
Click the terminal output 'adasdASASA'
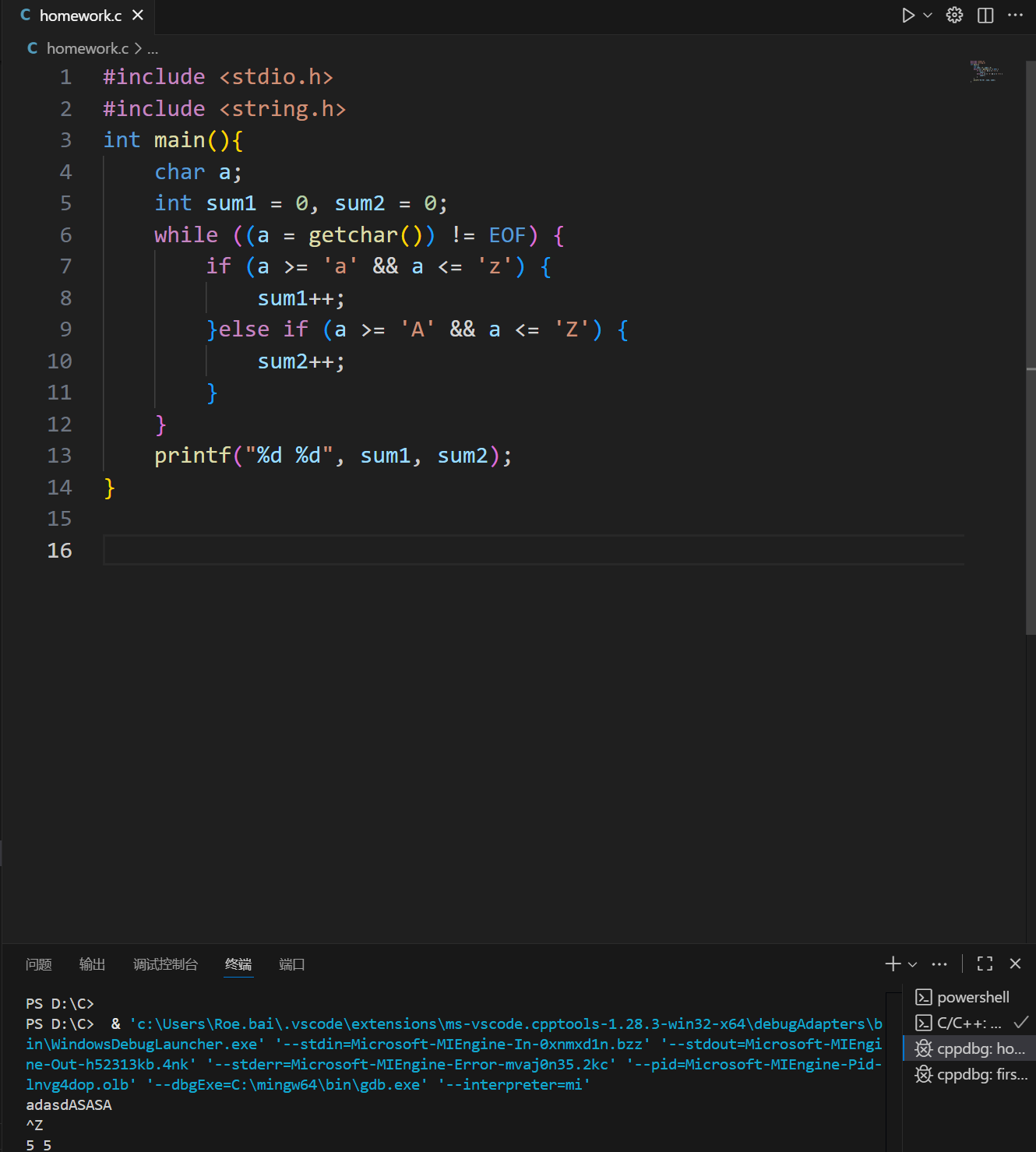[x=69, y=1104]
